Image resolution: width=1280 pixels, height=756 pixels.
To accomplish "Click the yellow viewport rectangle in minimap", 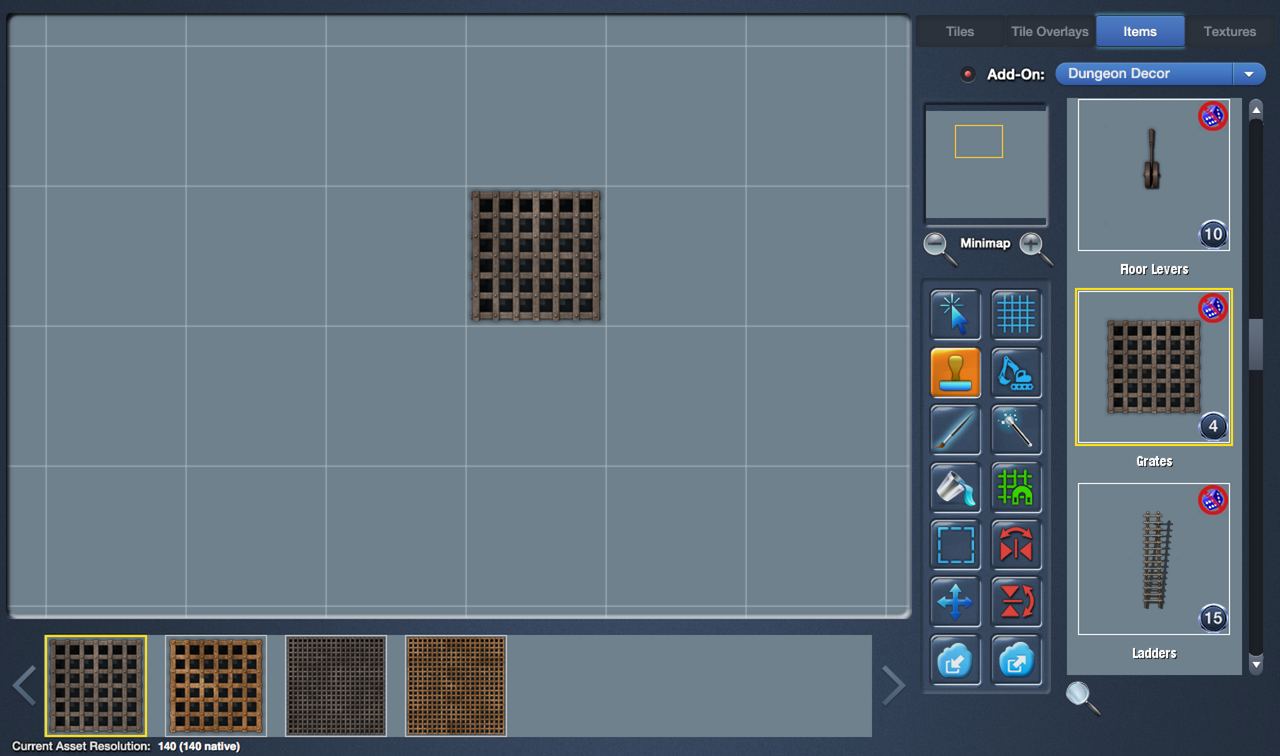I will (979, 141).
